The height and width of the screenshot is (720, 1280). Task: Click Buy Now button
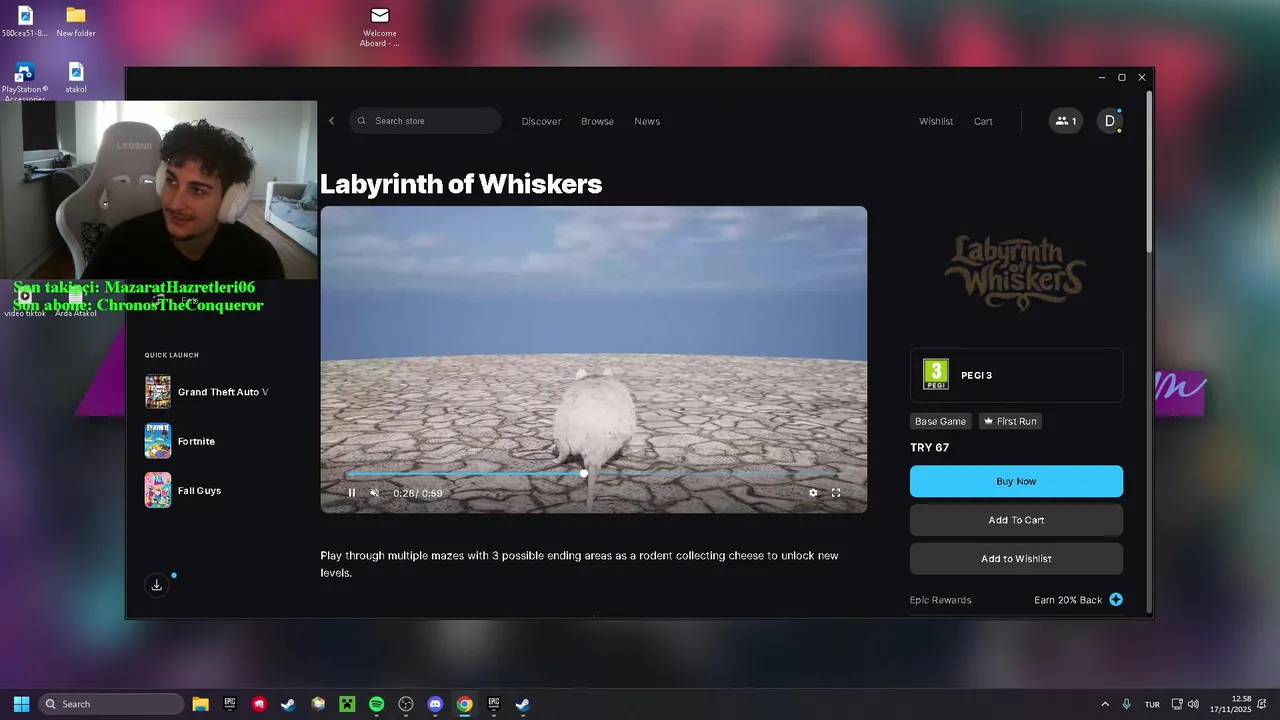pyautogui.click(x=1016, y=481)
